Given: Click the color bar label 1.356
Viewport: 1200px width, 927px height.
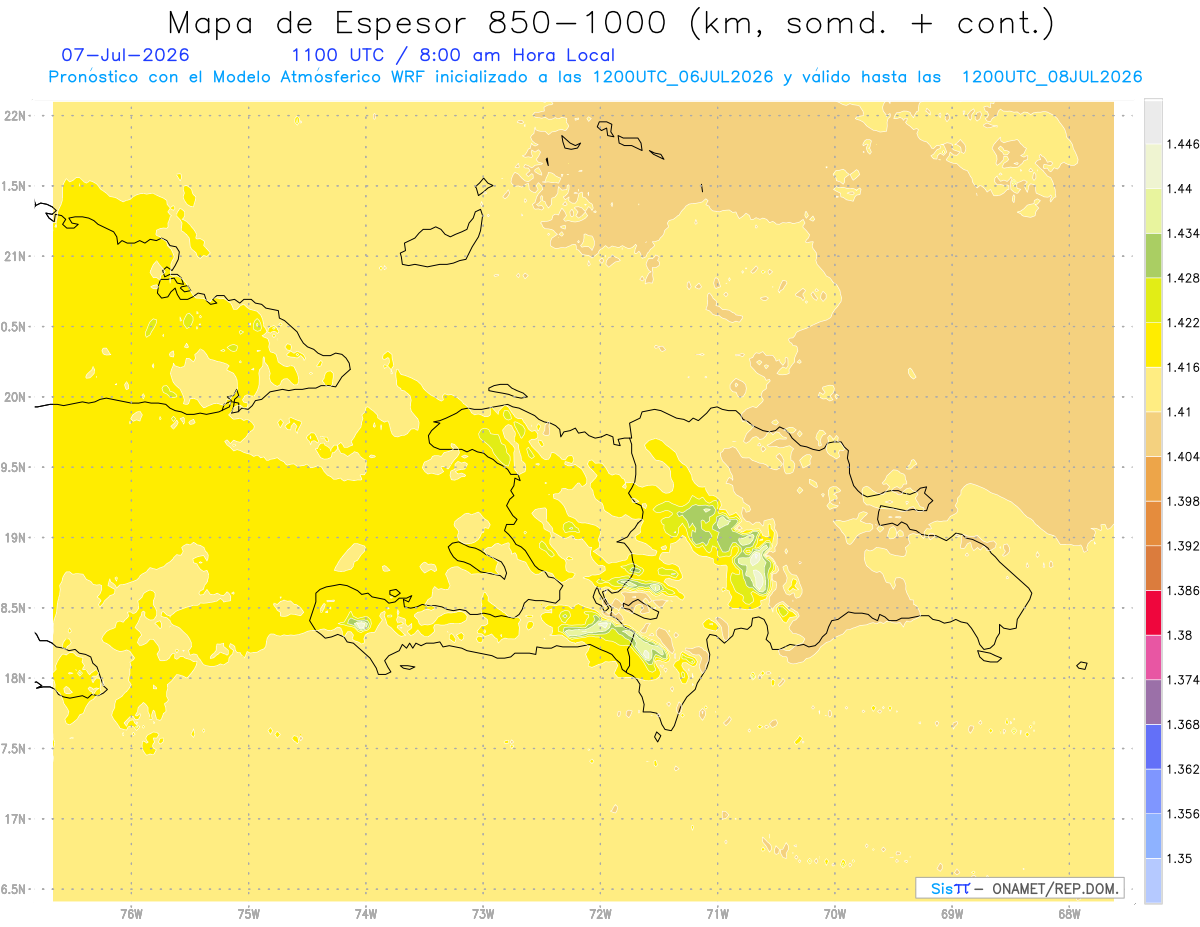Looking at the screenshot, I should pyautogui.click(x=1183, y=813).
